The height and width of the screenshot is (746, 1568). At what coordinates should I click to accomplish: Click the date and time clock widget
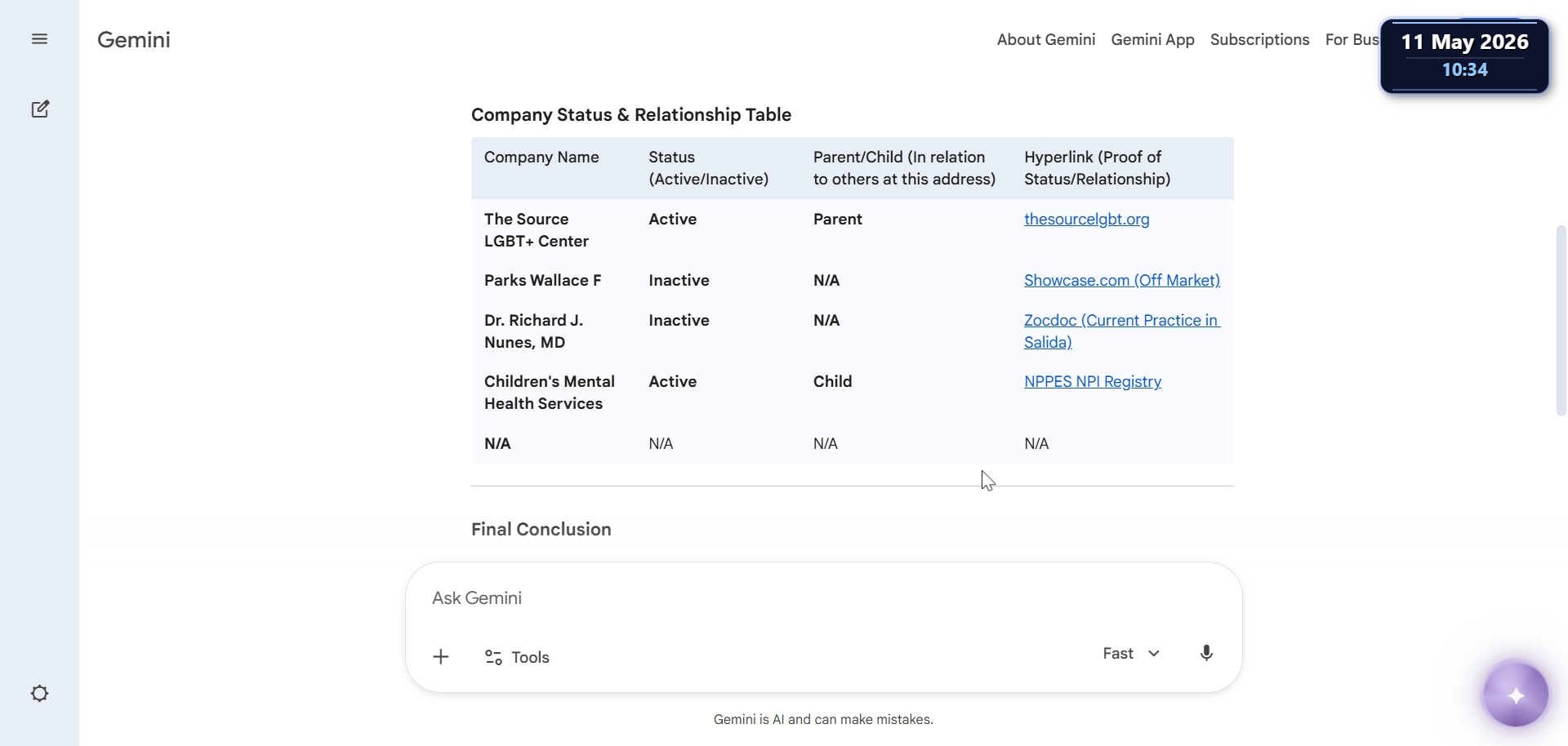(x=1465, y=56)
